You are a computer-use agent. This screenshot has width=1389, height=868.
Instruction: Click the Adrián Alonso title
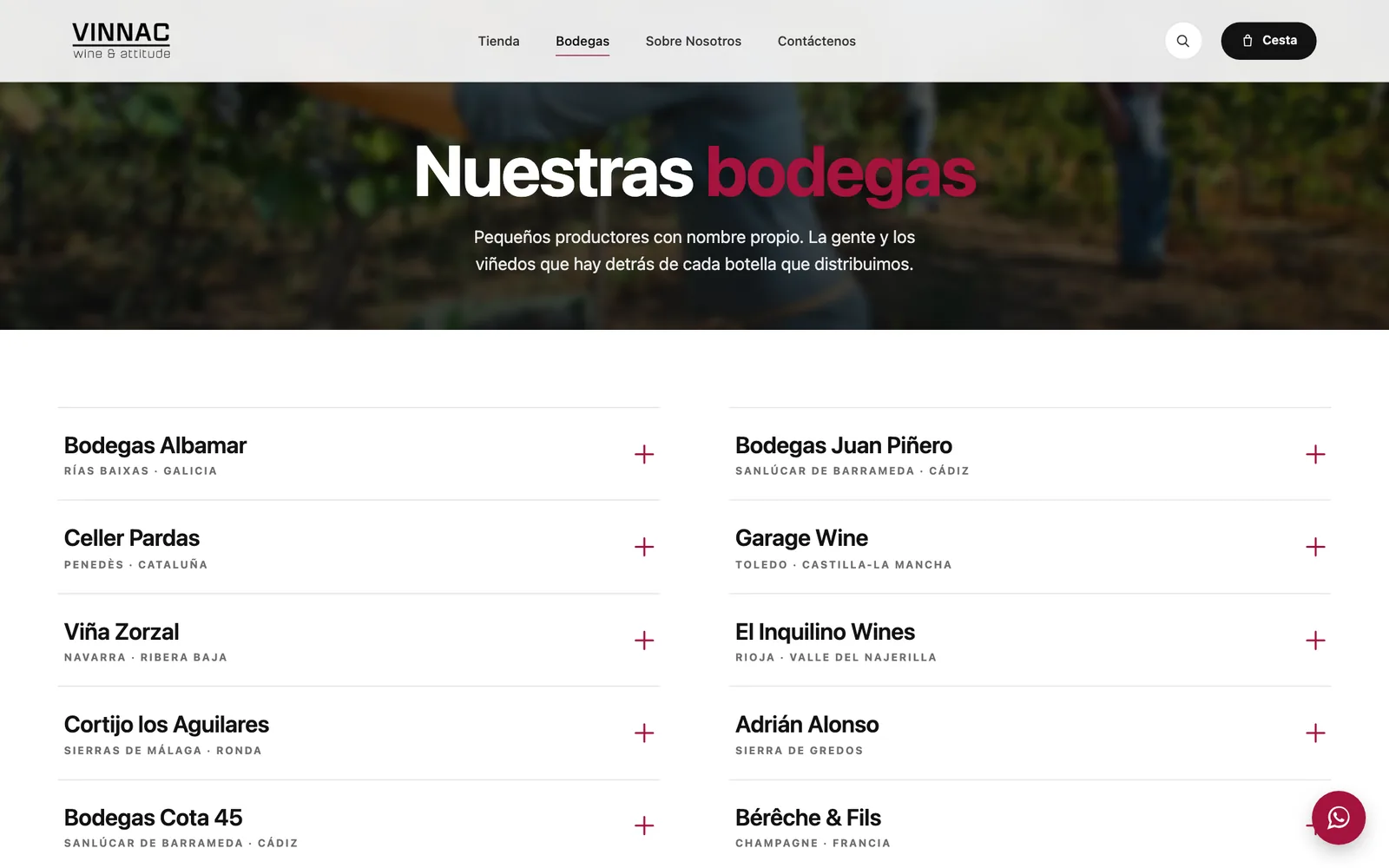coord(807,725)
